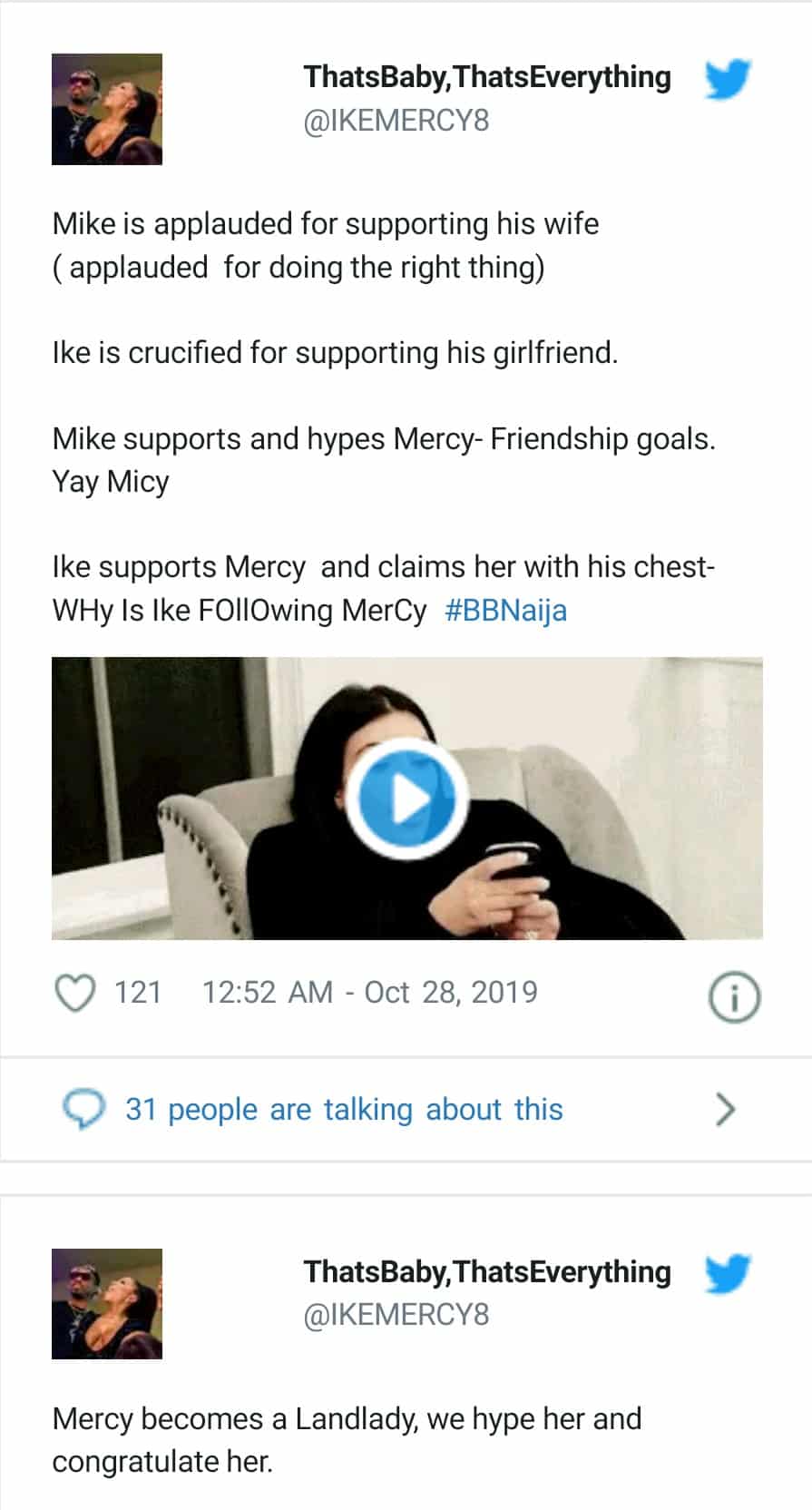
Task: Open the first tweet's profile avatar
Action: (107, 109)
